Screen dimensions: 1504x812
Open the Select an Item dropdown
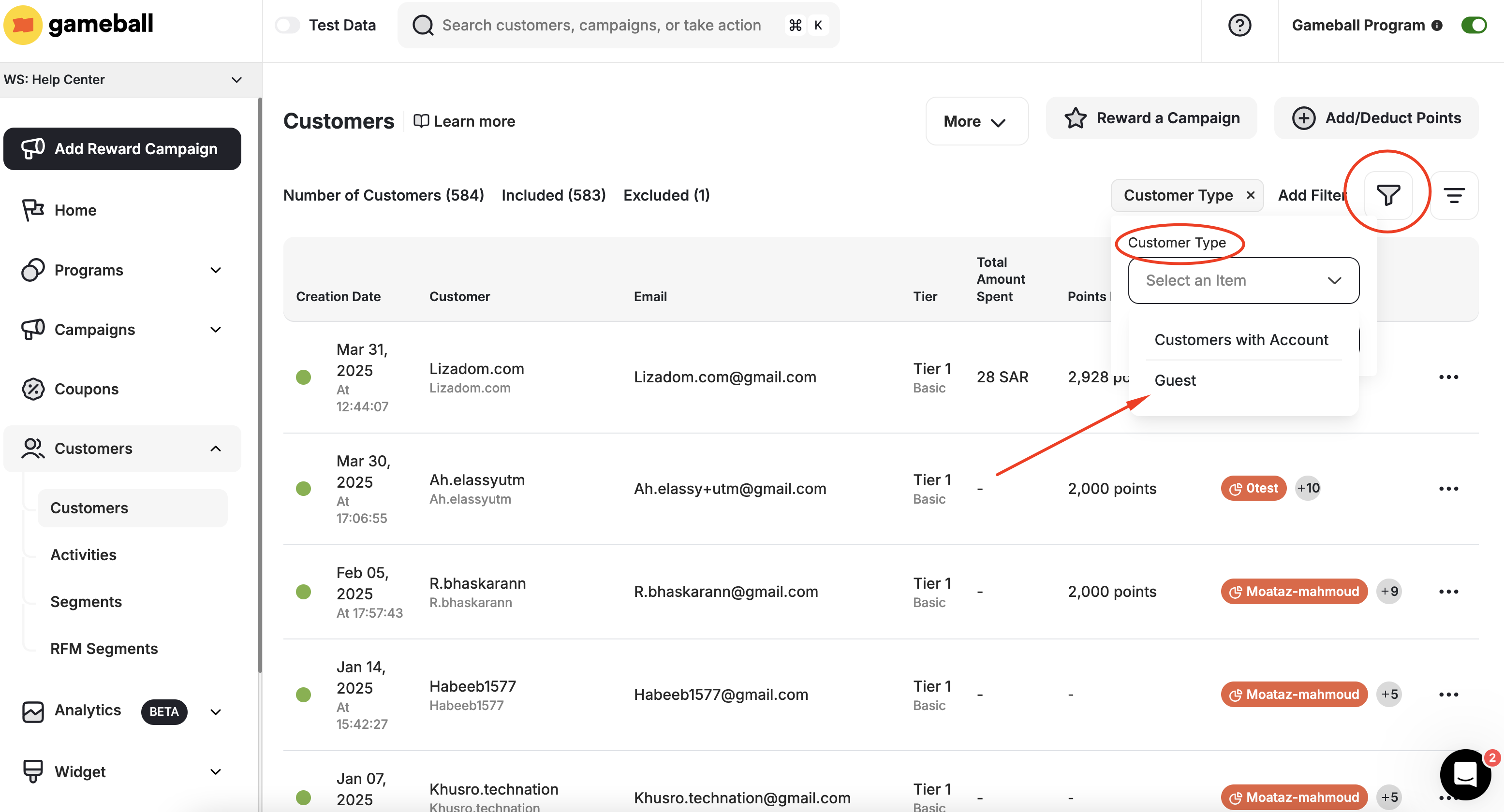pyautogui.click(x=1243, y=281)
